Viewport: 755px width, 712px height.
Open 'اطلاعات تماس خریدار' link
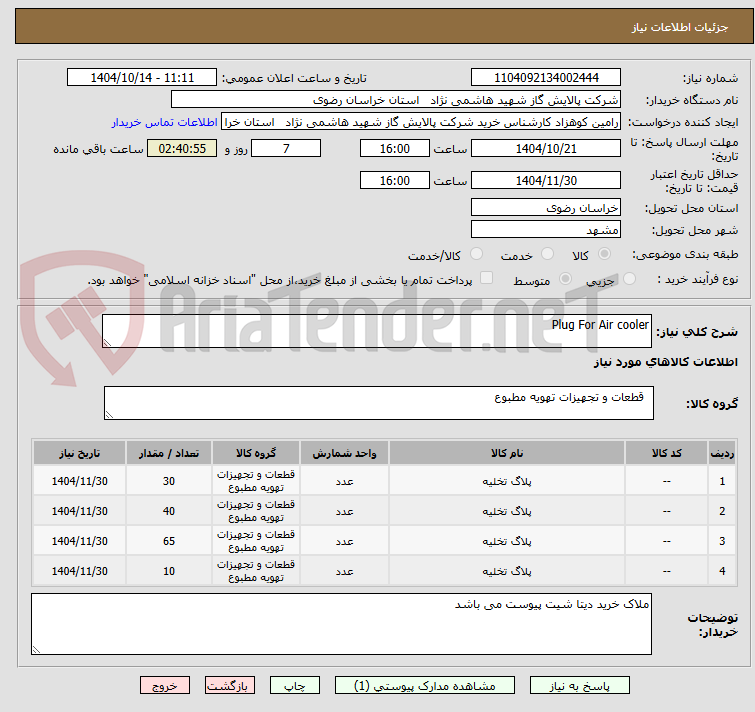[165, 122]
